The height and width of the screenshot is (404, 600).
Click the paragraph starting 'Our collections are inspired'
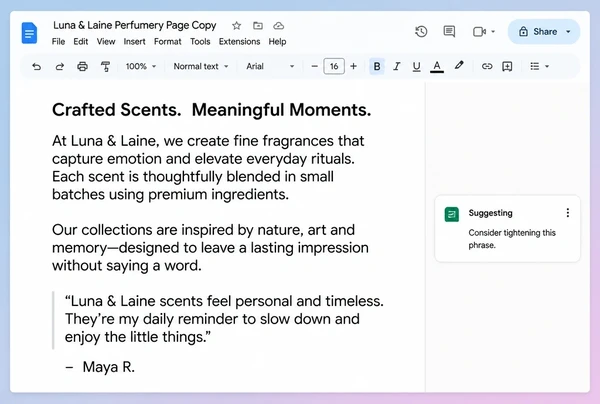[x=210, y=248]
